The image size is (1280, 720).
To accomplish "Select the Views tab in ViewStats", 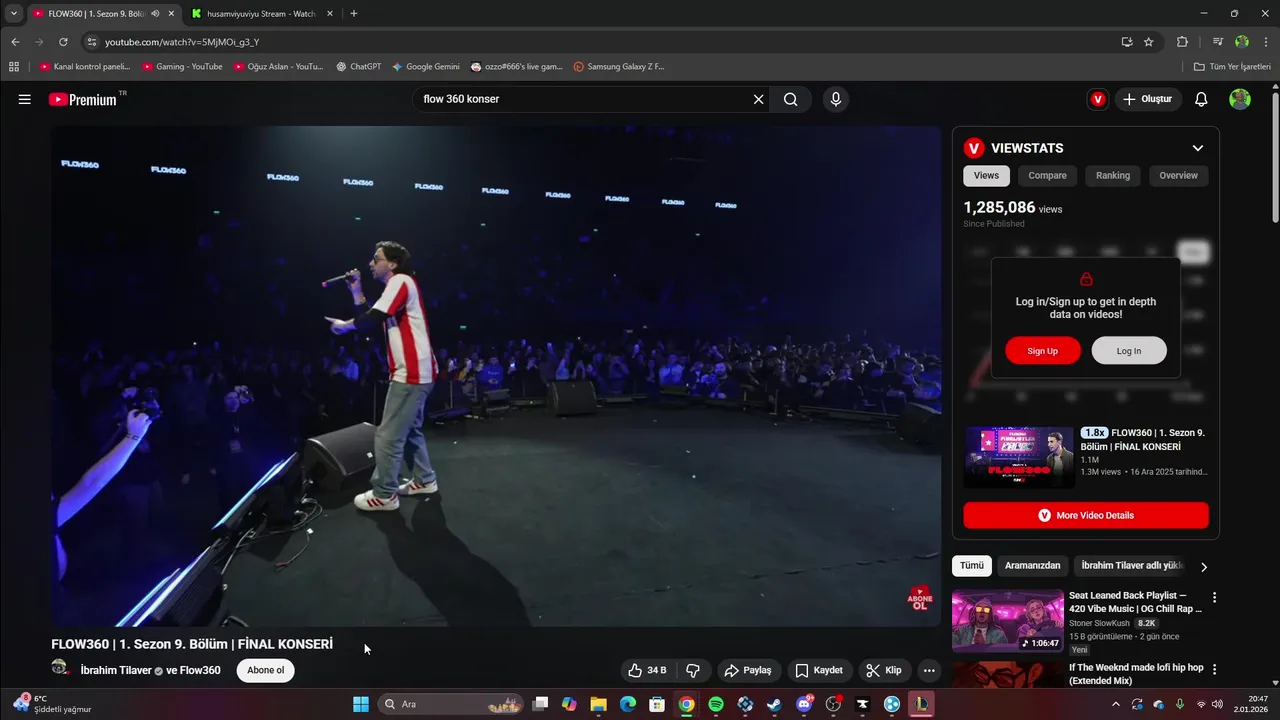I will coord(986,175).
